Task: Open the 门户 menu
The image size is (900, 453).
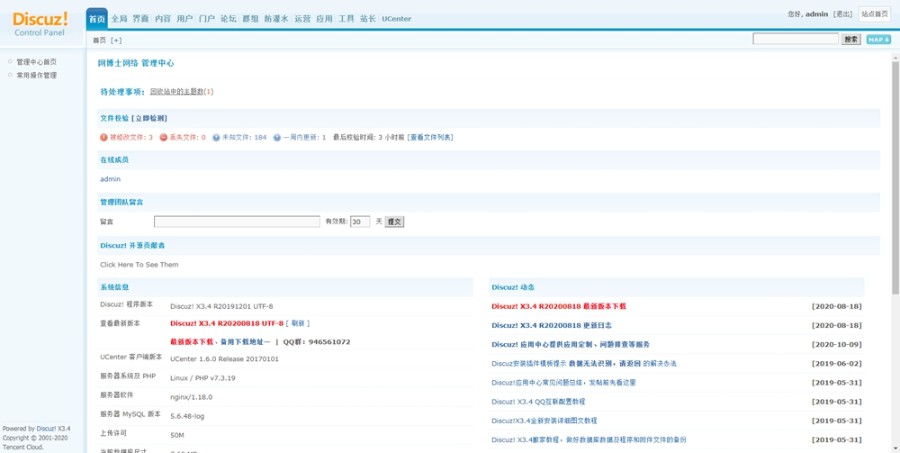Action: click(x=207, y=18)
